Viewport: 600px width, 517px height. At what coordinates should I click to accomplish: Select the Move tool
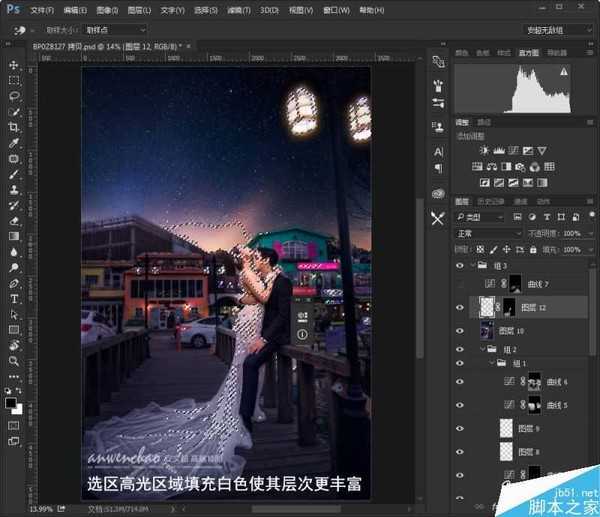(x=14, y=65)
